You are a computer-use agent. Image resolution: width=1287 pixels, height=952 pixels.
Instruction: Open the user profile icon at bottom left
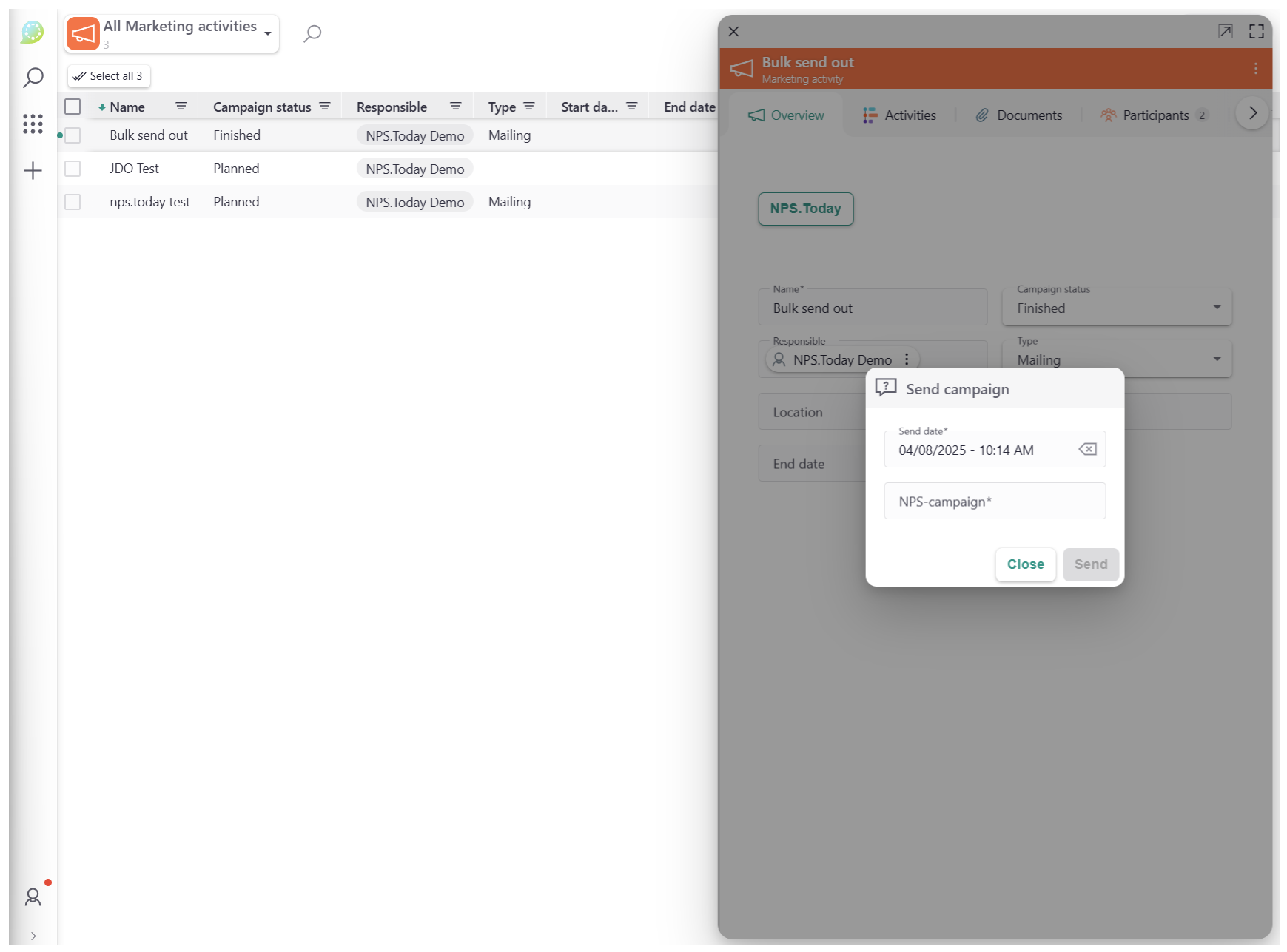point(33,897)
